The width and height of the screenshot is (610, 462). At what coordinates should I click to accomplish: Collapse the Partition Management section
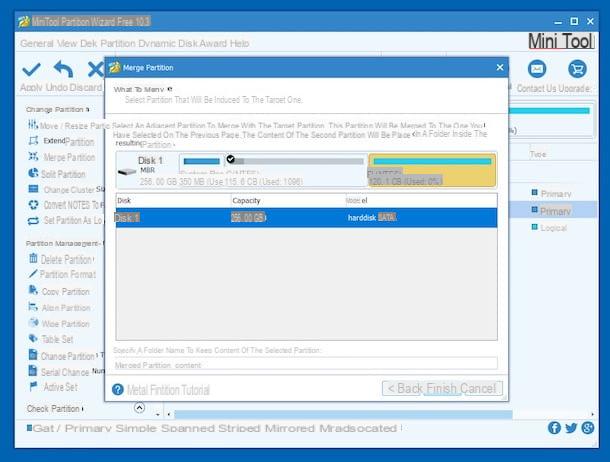(63, 243)
